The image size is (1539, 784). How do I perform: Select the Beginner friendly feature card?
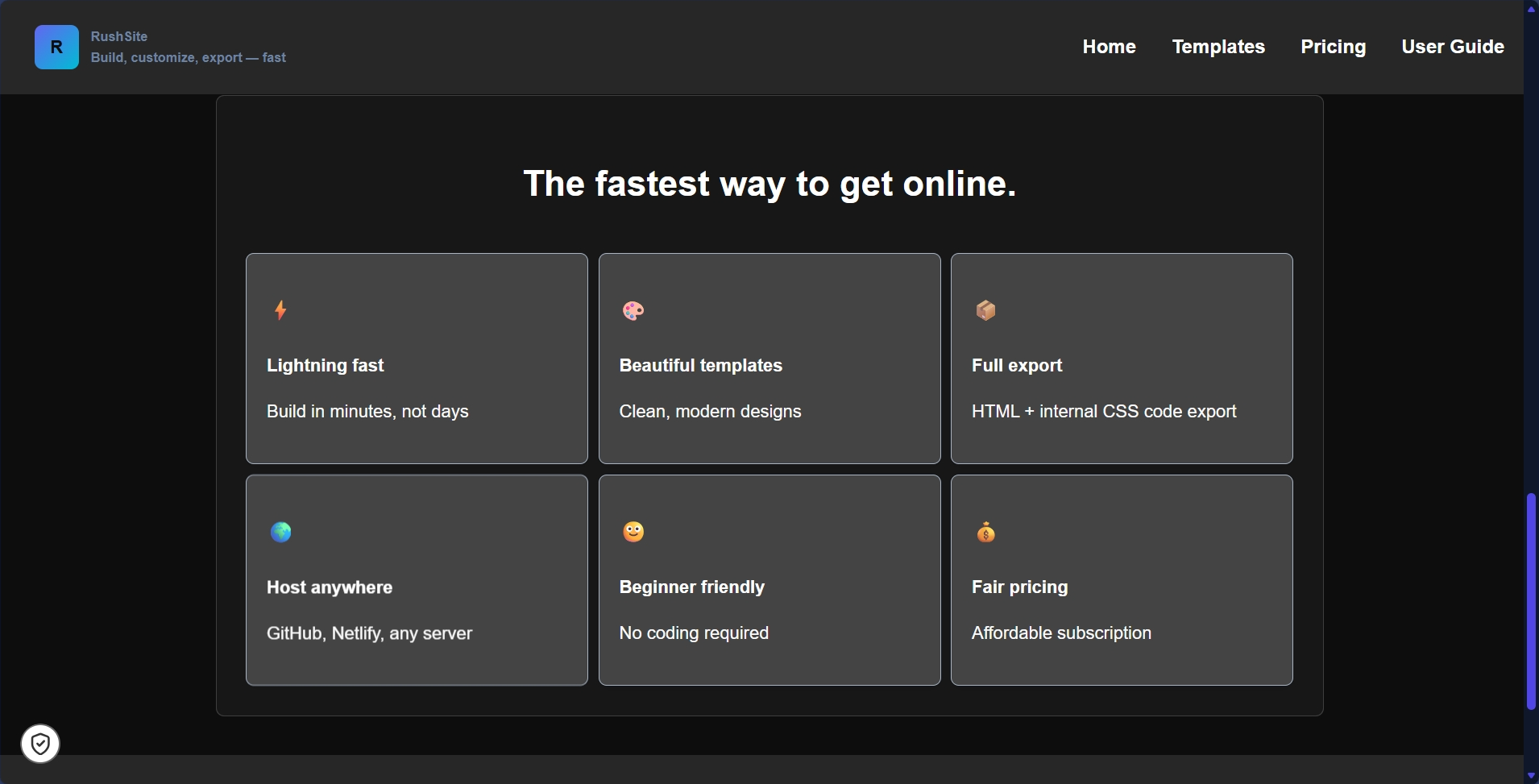[x=769, y=580]
